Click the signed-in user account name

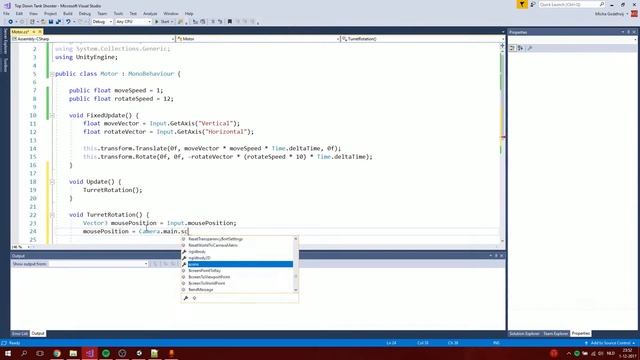tap(609, 13)
